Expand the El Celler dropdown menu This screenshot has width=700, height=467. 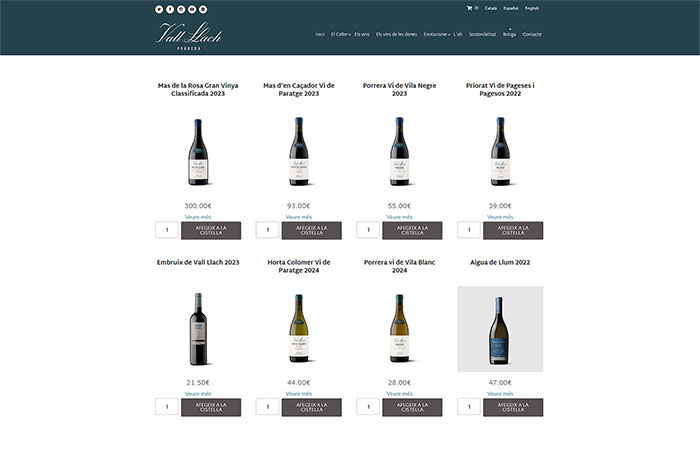coord(340,34)
